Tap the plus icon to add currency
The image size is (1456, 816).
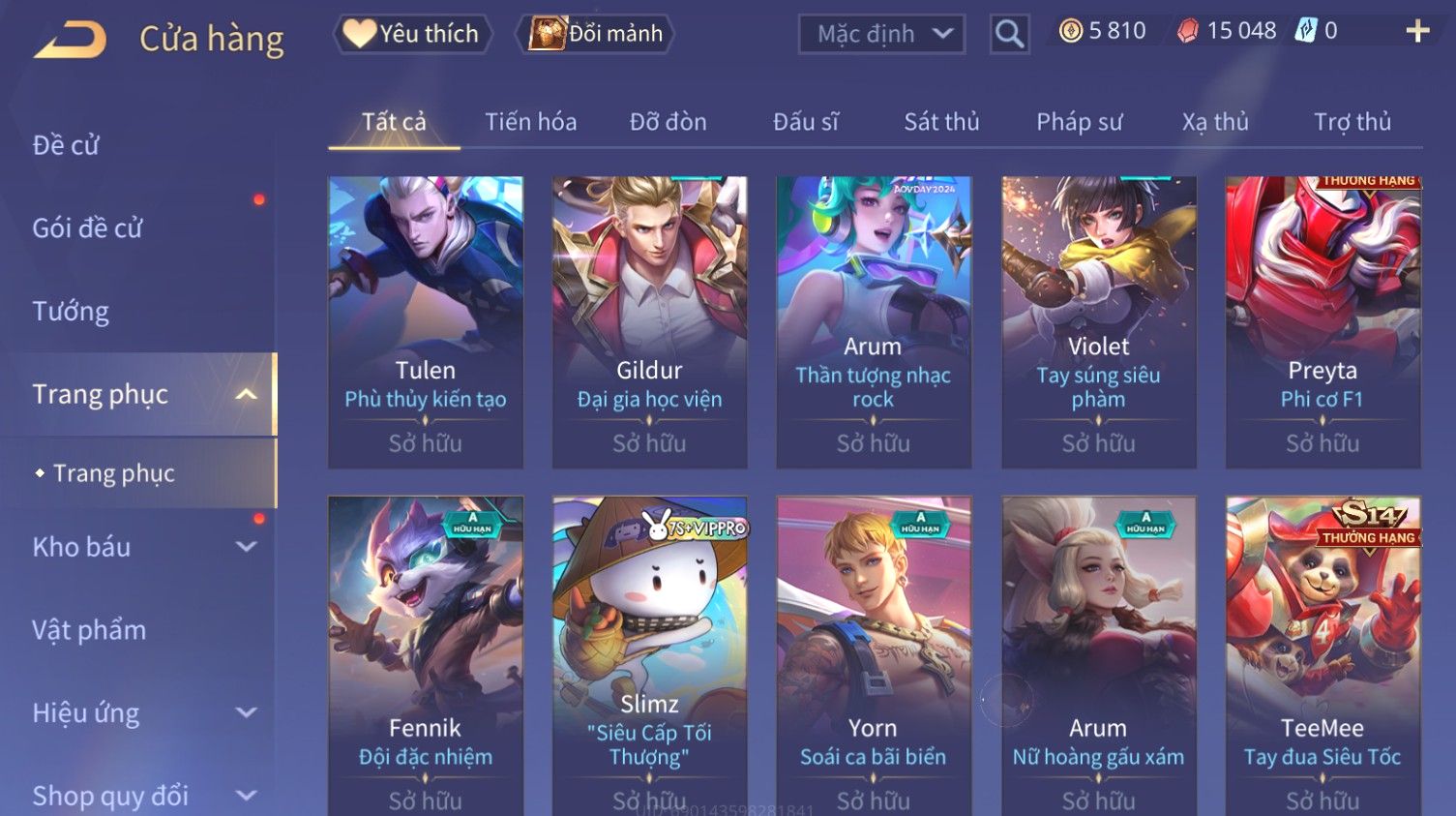pyautogui.click(x=1417, y=32)
